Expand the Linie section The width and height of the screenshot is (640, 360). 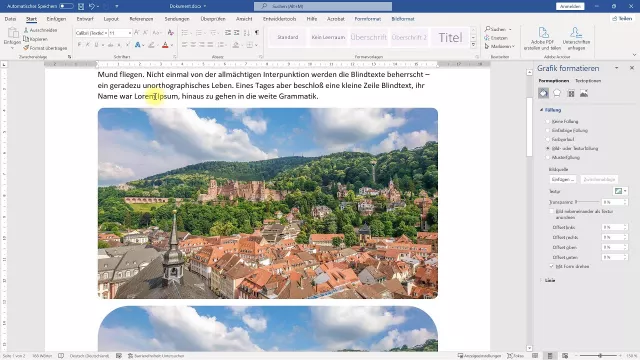(541, 280)
